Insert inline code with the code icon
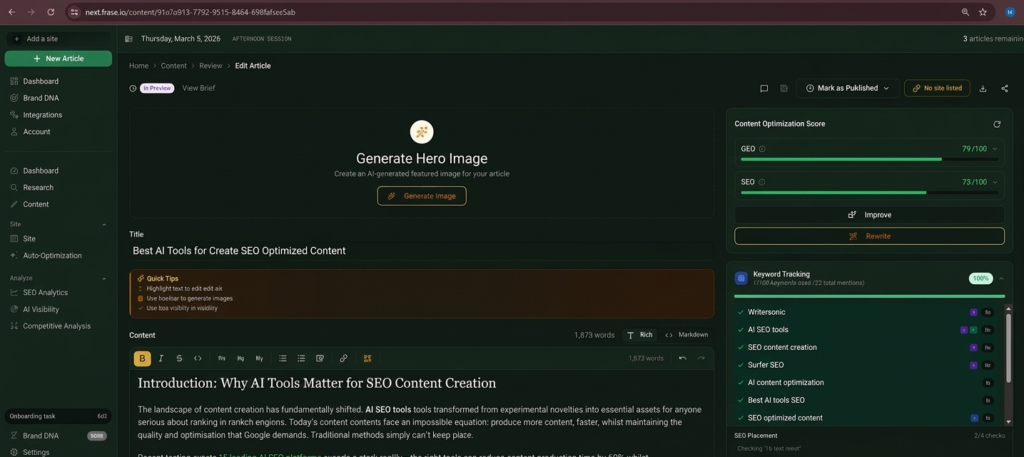The width and height of the screenshot is (1024, 457). point(197,358)
